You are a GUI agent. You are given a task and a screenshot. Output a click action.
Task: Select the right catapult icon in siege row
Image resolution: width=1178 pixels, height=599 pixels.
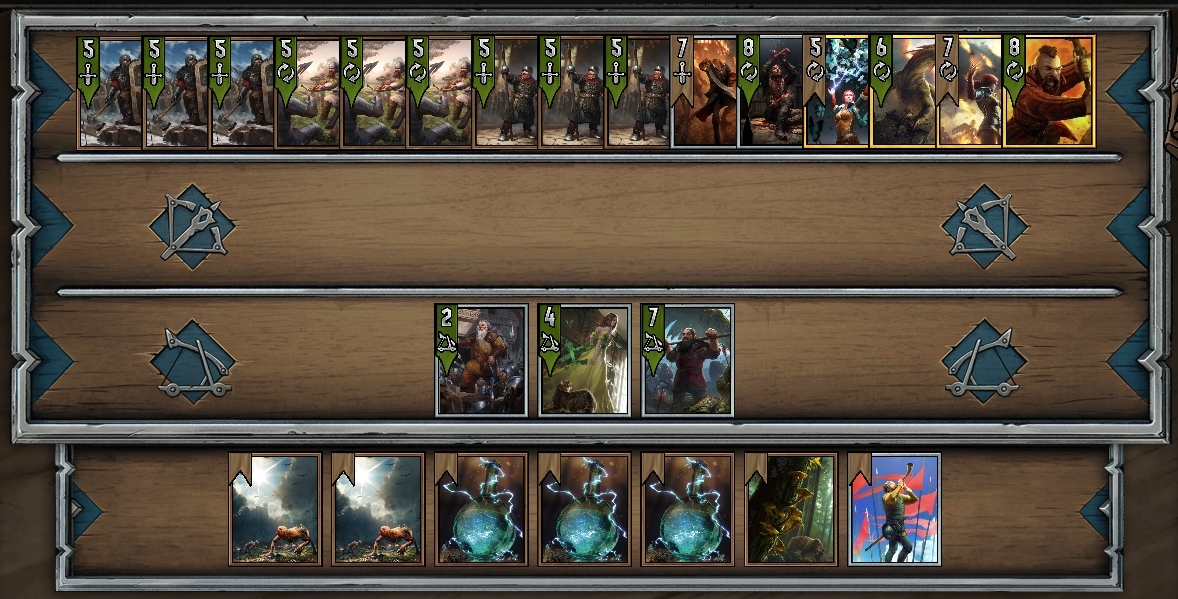click(x=984, y=362)
